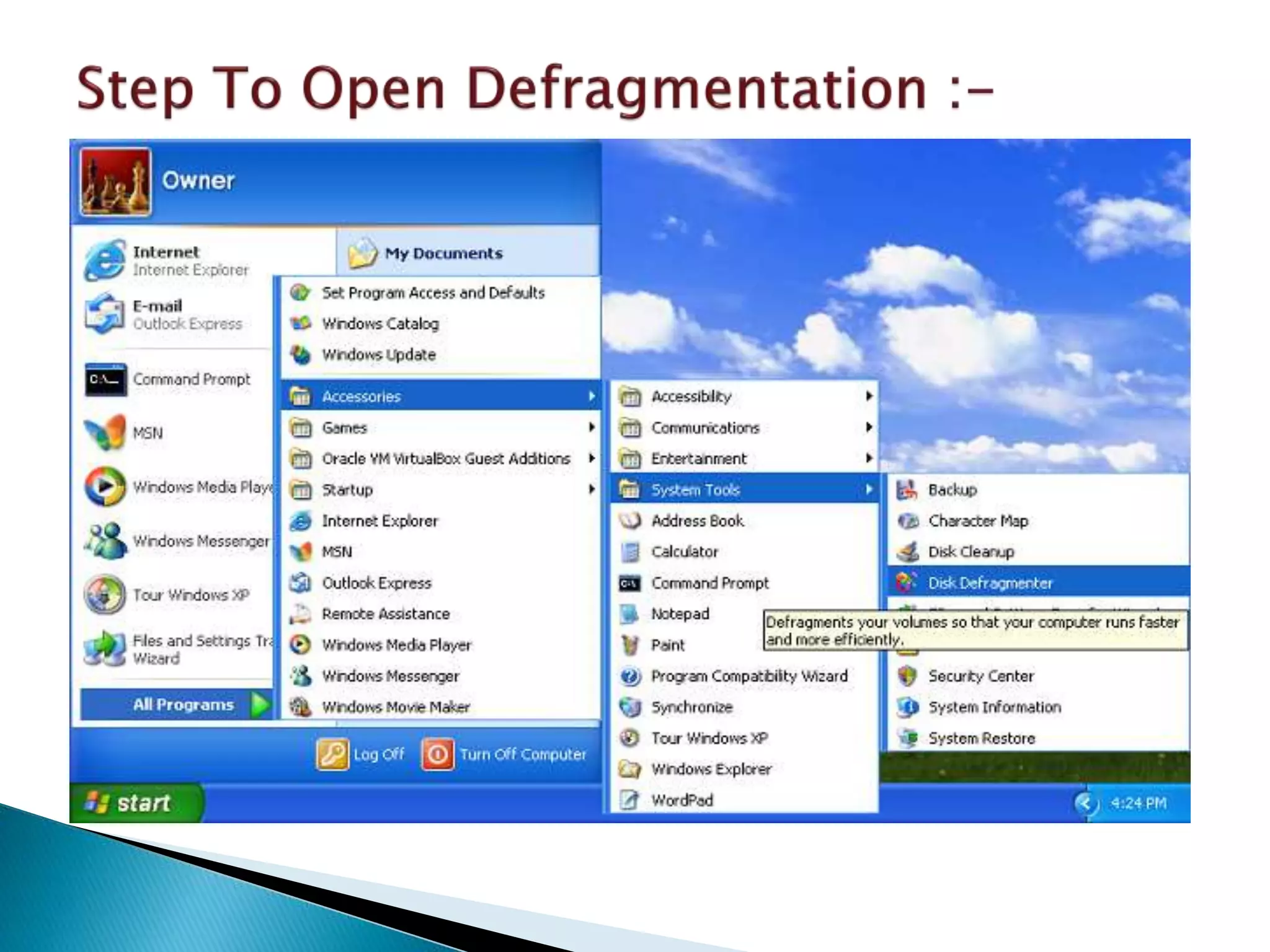Click the Windows Movie Maker icon
The image size is (1270, 952).
click(x=301, y=707)
